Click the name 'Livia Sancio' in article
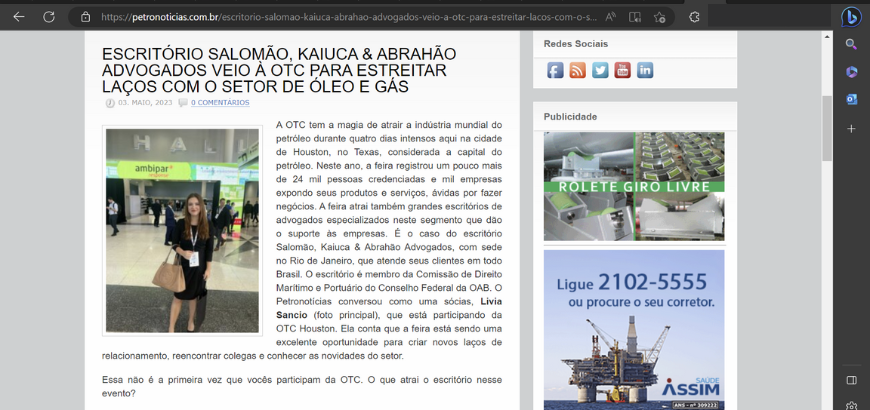 tap(389, 308)
